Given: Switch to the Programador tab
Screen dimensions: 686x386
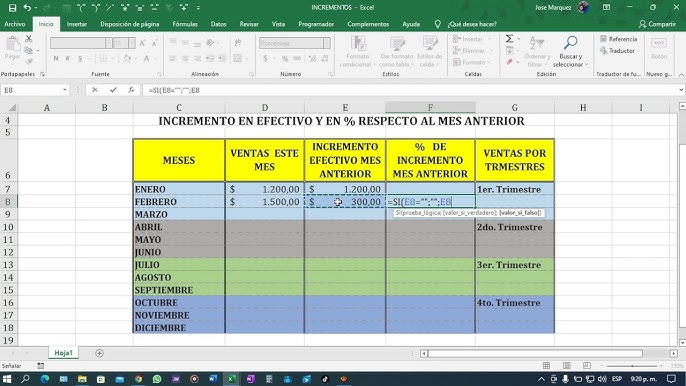Looking at the screenshot, I should click(316, 24).
